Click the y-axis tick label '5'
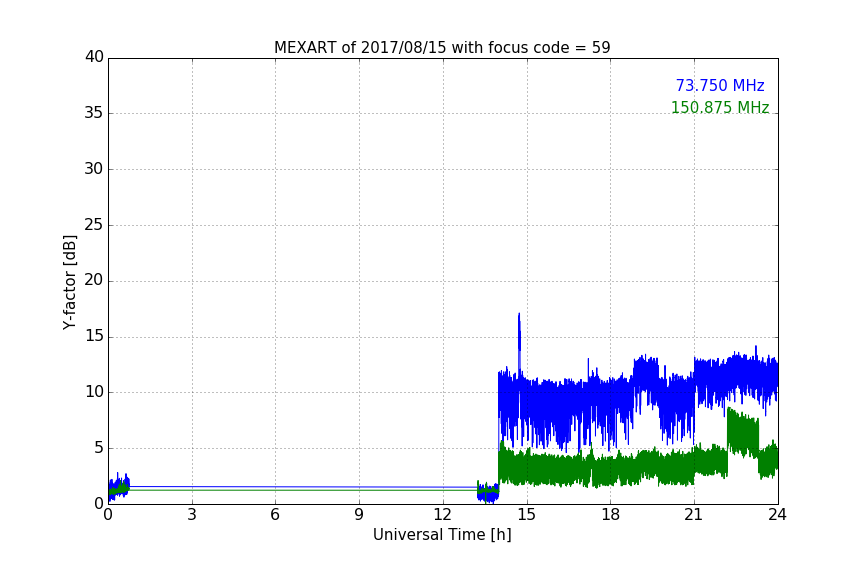Viewport: 864px width, 576px height. click(99, 448)
